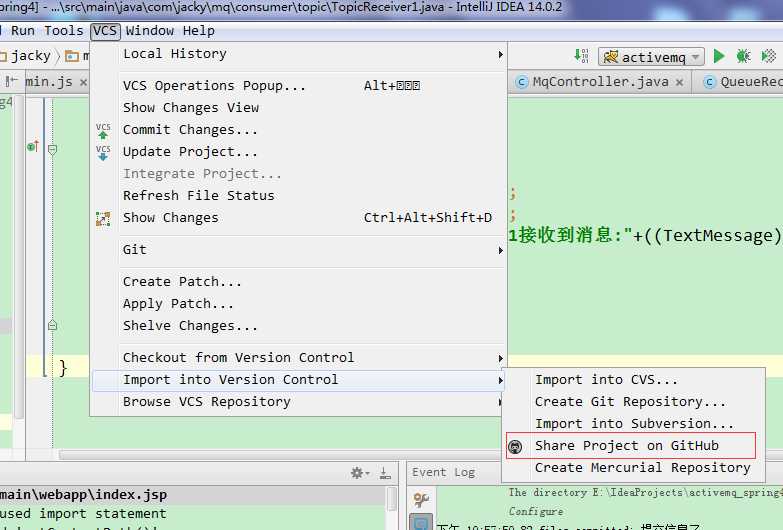Image resolution: width=783 pixels, height=530 pixels.
Task: Close the MqController.java tab
Action: [x=679, y=82]
